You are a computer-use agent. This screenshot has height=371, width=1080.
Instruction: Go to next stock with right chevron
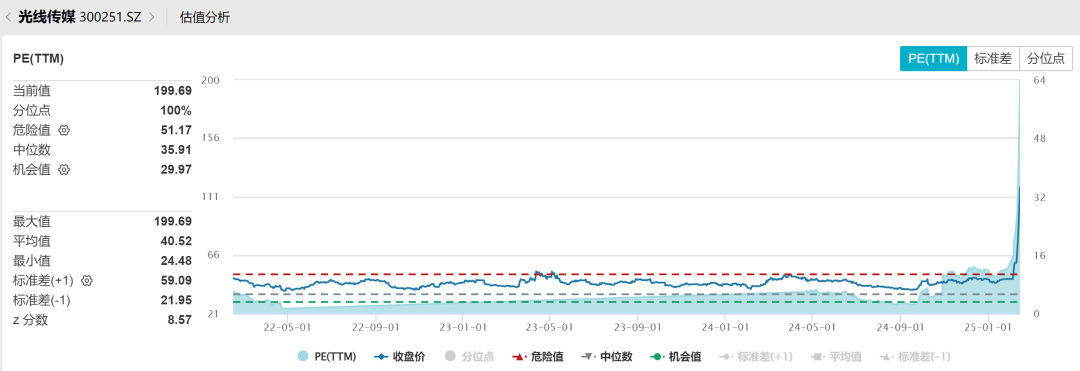pos(152,17)
